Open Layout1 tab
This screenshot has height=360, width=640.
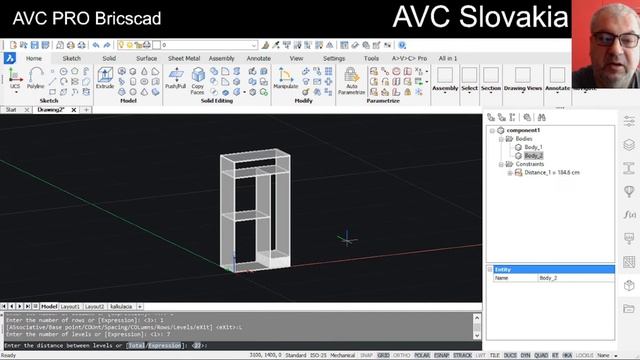click(70, 307)
